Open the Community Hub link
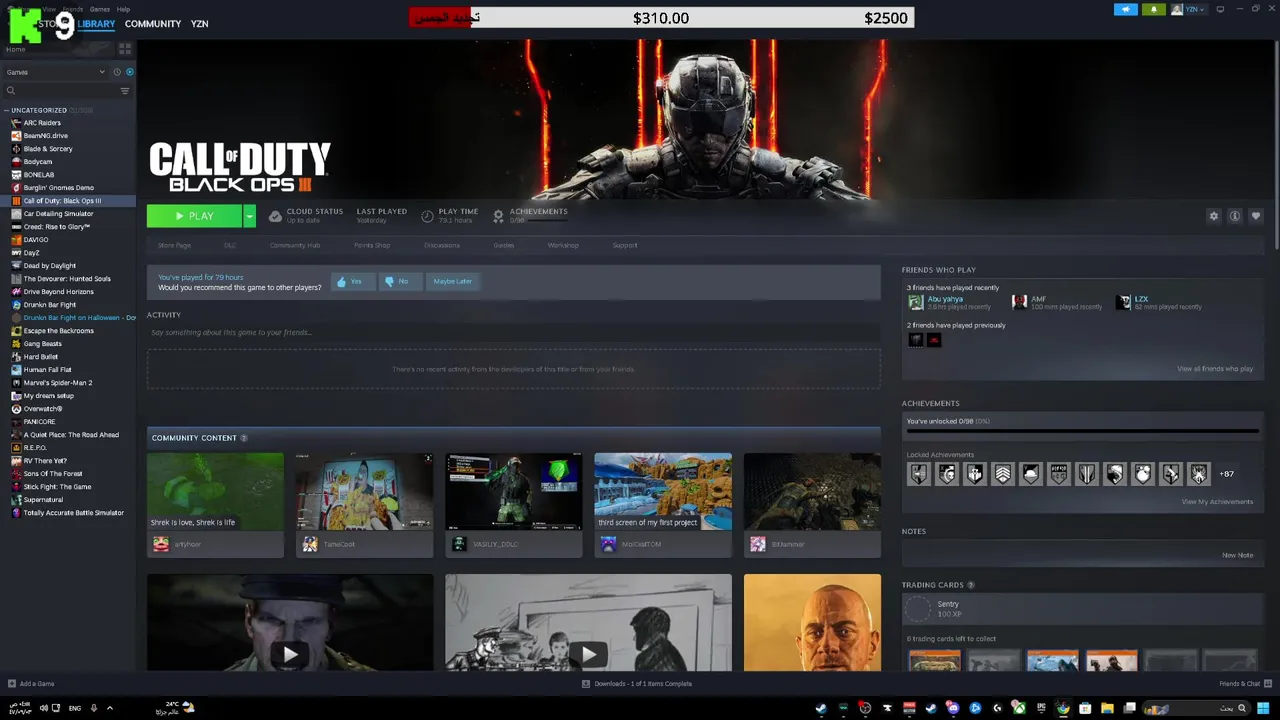 295,245
